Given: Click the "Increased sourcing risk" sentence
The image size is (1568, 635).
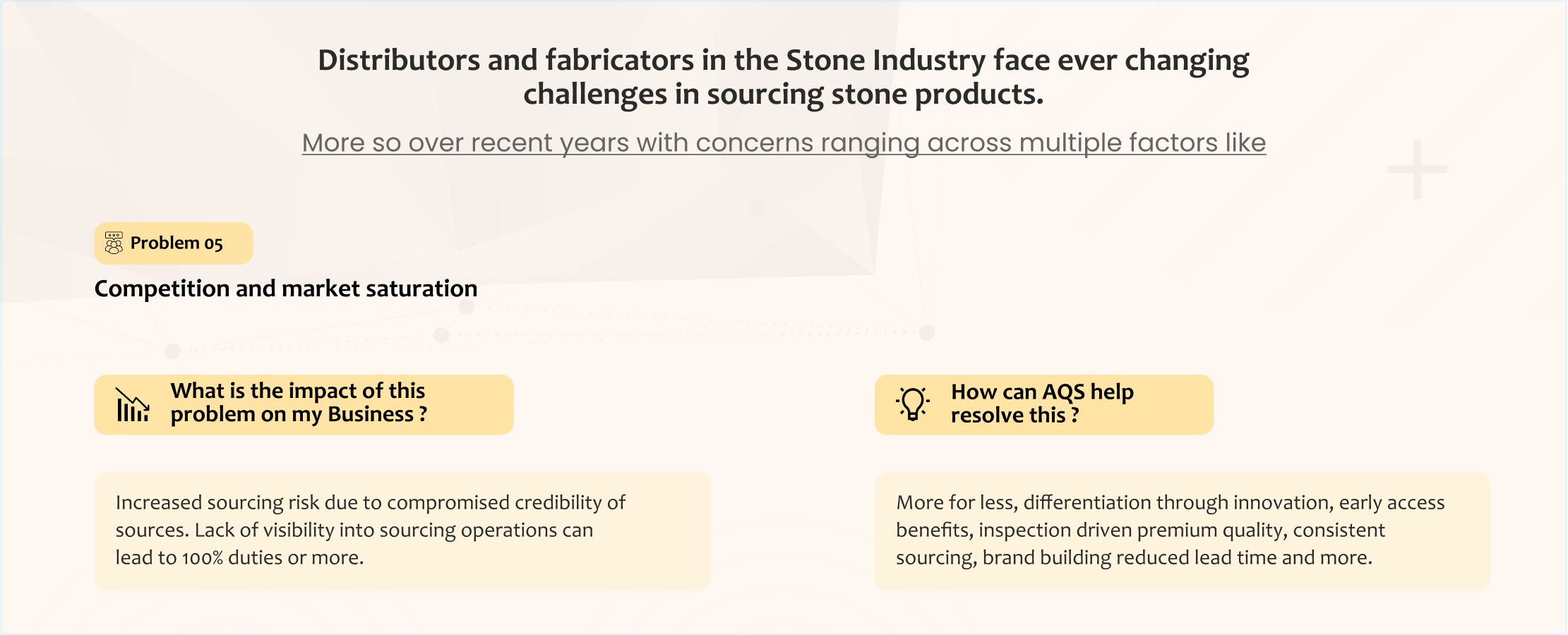Looking at the screenshot, I should pyautogui.click(x=370, y=502).
